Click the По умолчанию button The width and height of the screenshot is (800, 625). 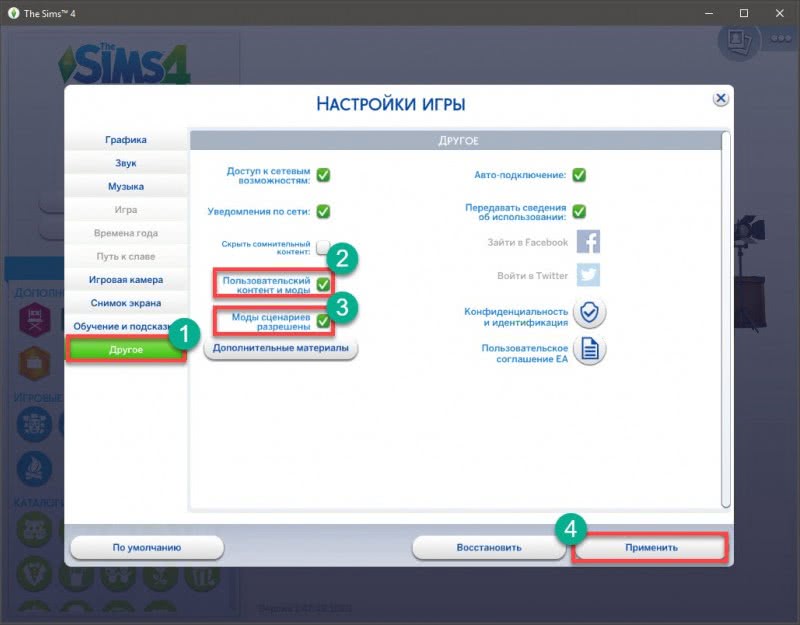pyautogui.click(x=147, y=547)
